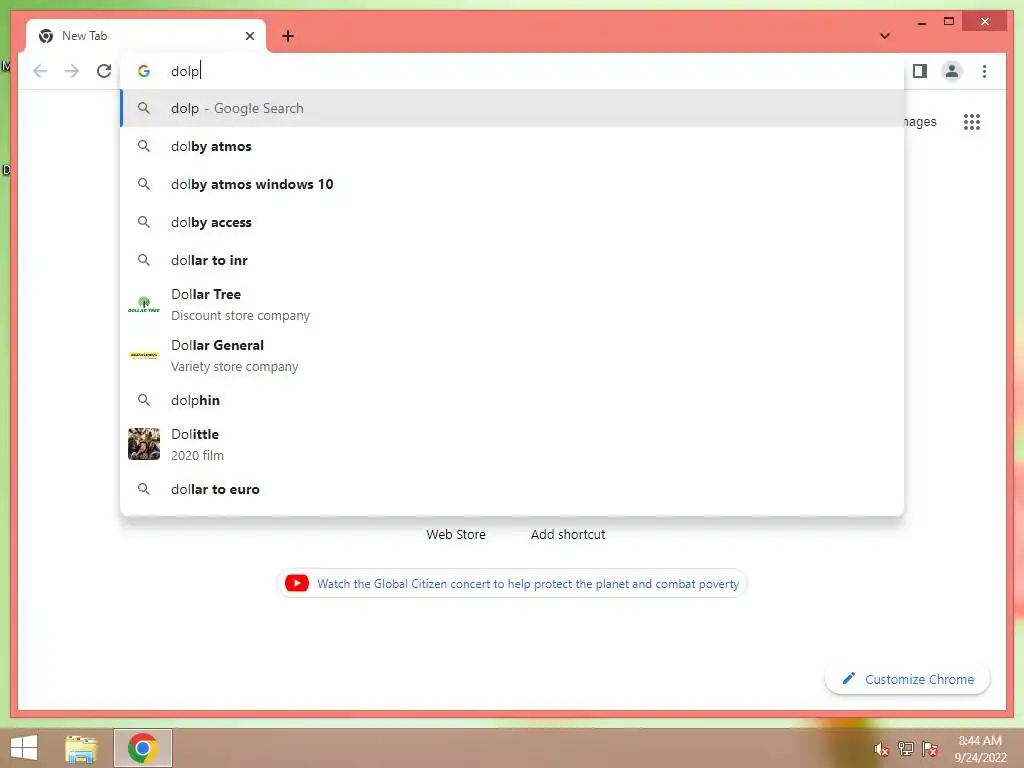This screenshot has width=1024, height=768.
Task: Choose the Dollar Tree suggestion
Action: (x=513, y=304)
